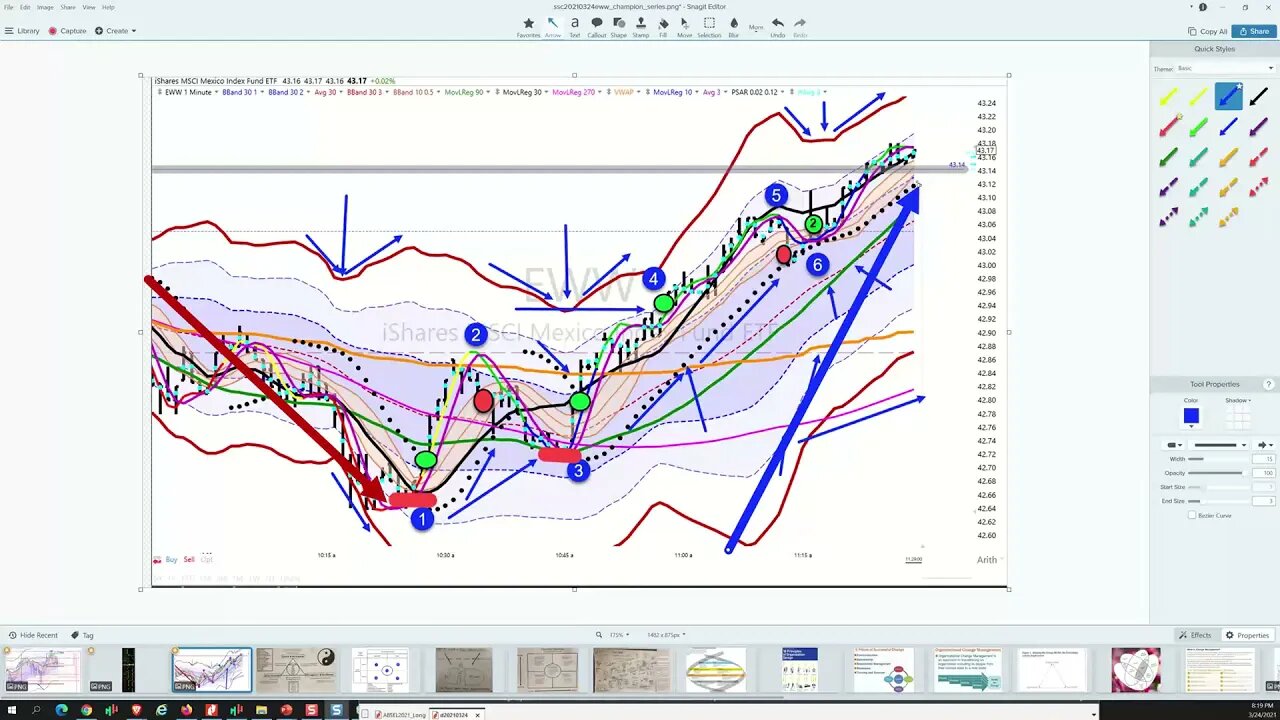Click the Undo arrow

tap(777, 27)
